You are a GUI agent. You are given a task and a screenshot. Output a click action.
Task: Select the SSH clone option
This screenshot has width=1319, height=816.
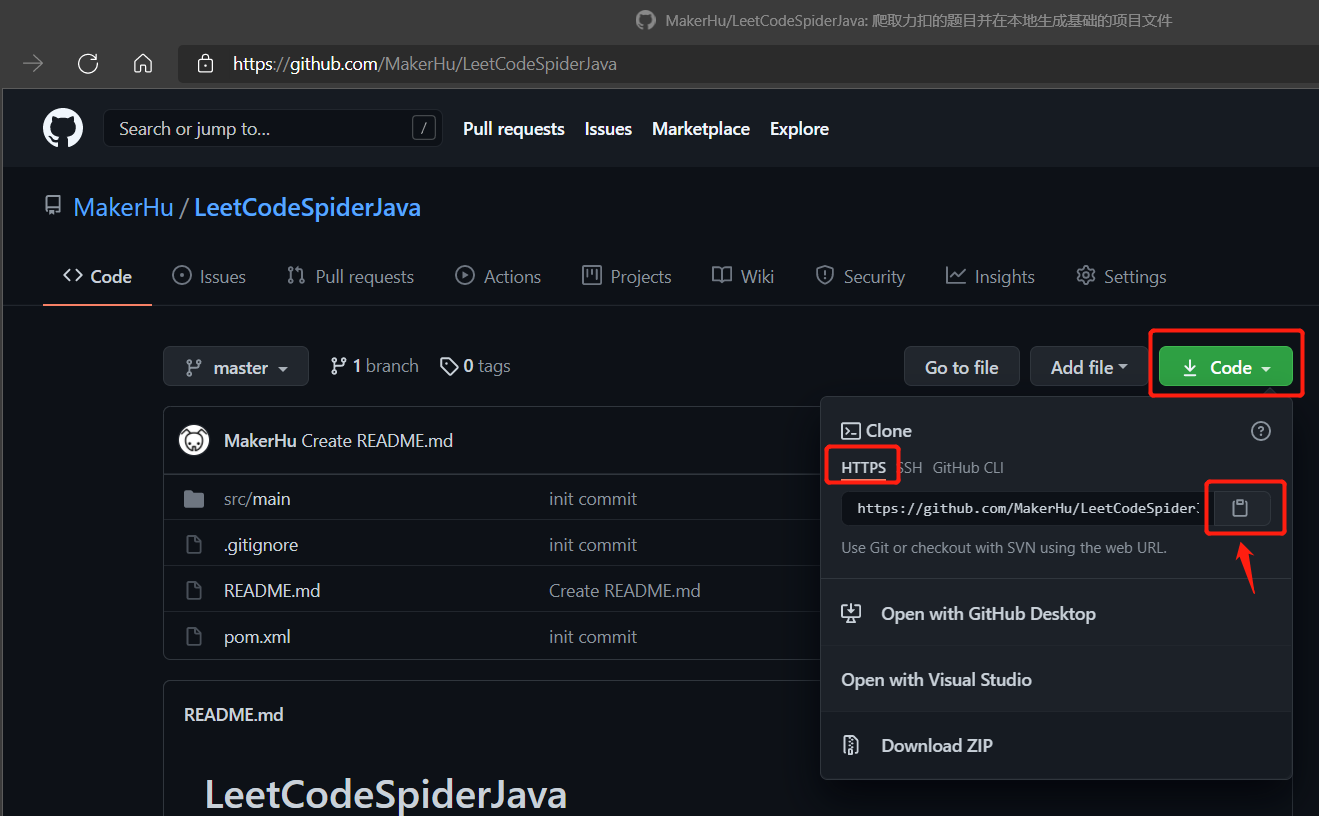click(910, 468)
